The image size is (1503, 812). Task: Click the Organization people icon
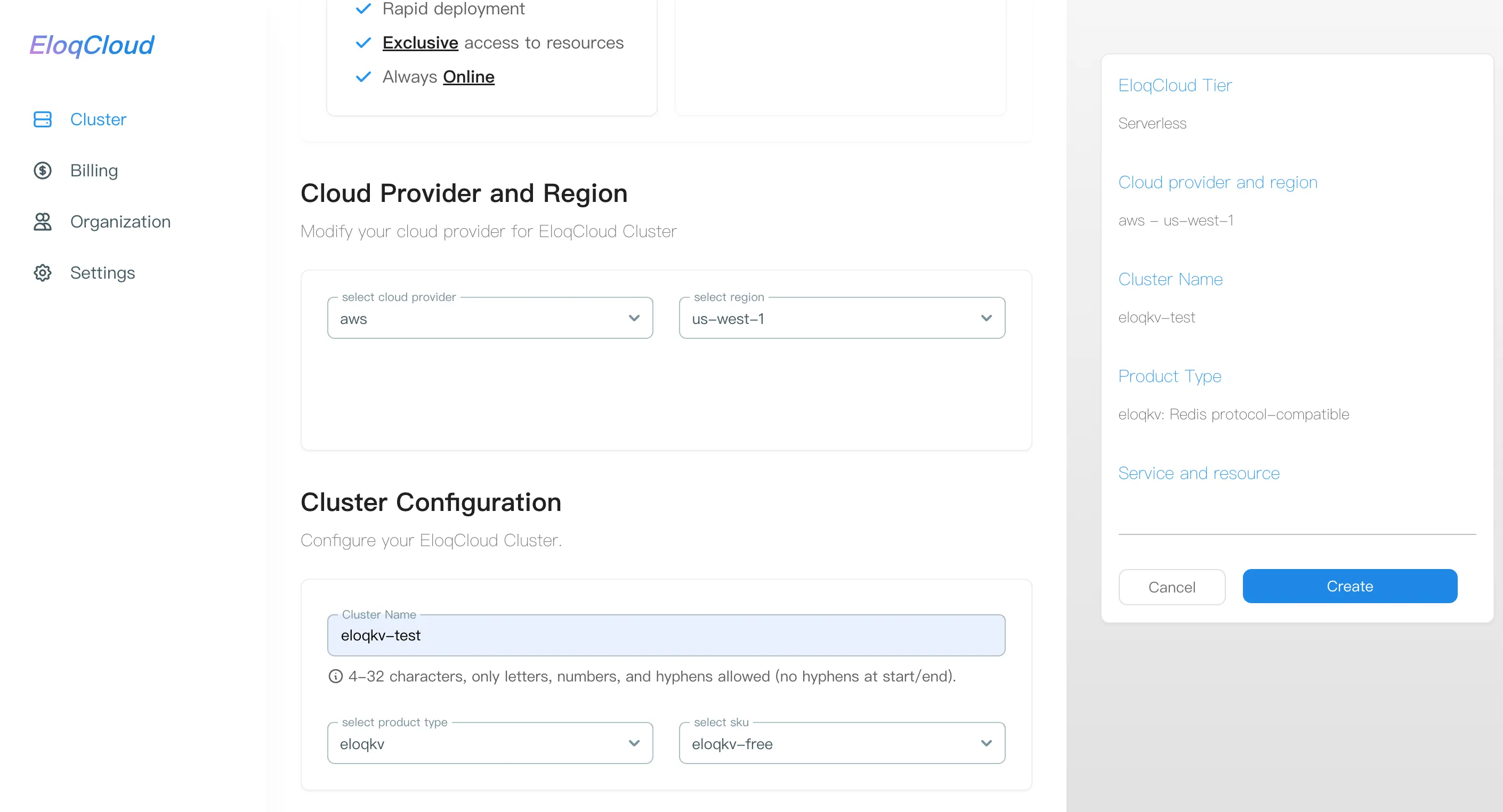43,222
